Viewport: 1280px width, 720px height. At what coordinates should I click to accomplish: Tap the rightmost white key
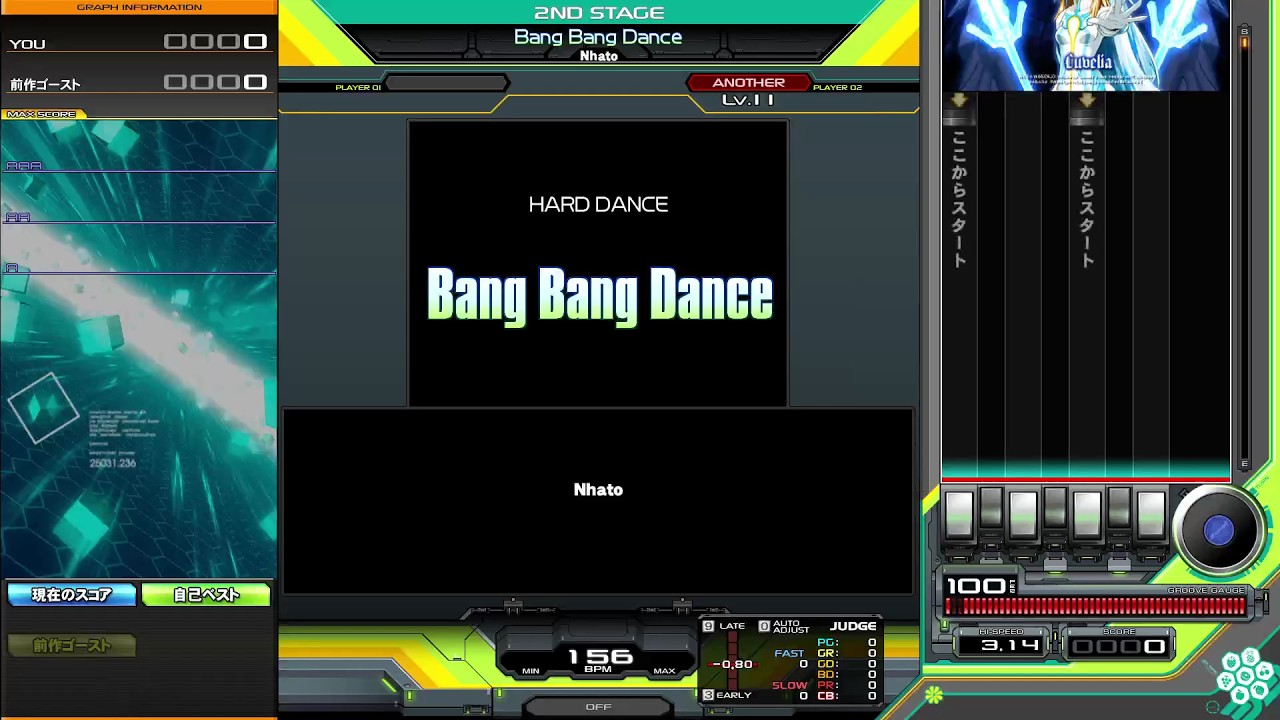pyautogui.click(x=1151, y=515)
